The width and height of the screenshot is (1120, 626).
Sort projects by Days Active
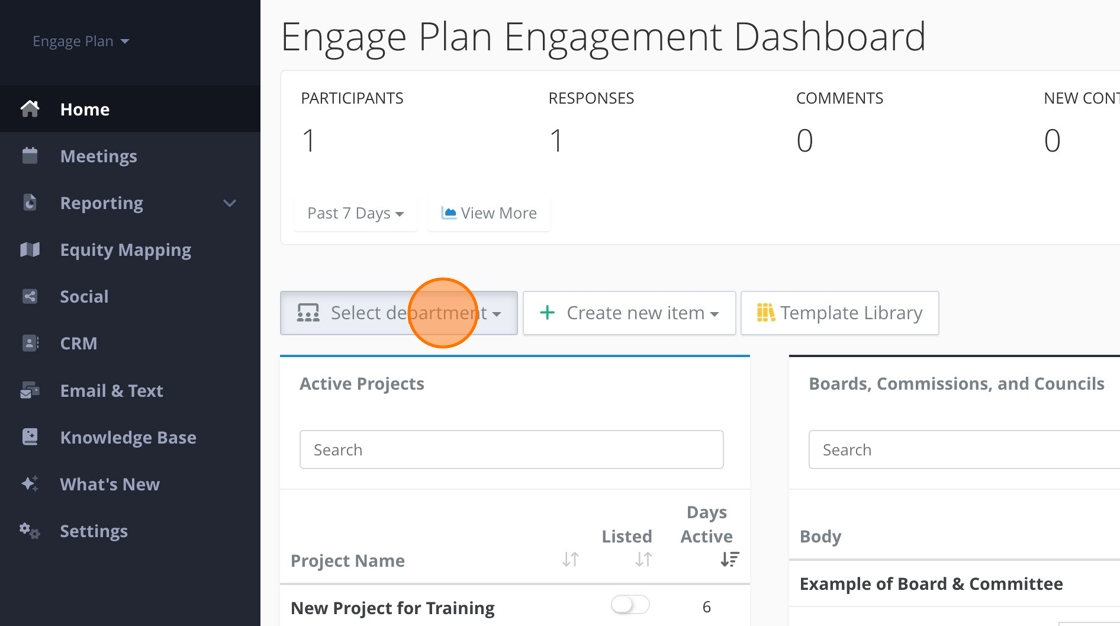click(x=730, y=560)
